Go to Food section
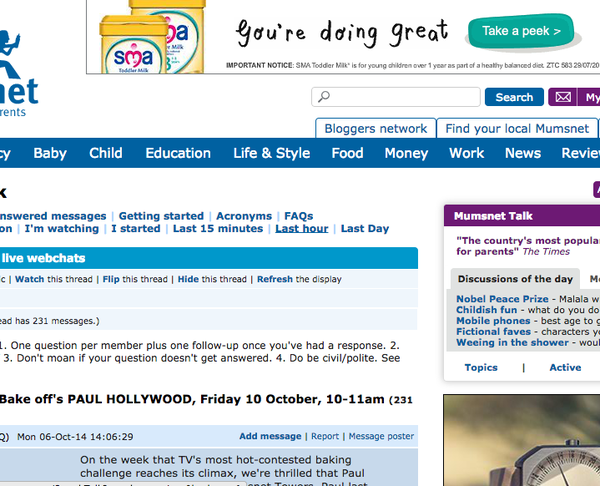Image resolution: width=600 pixels, height=486 pixels. pos(347,153)
